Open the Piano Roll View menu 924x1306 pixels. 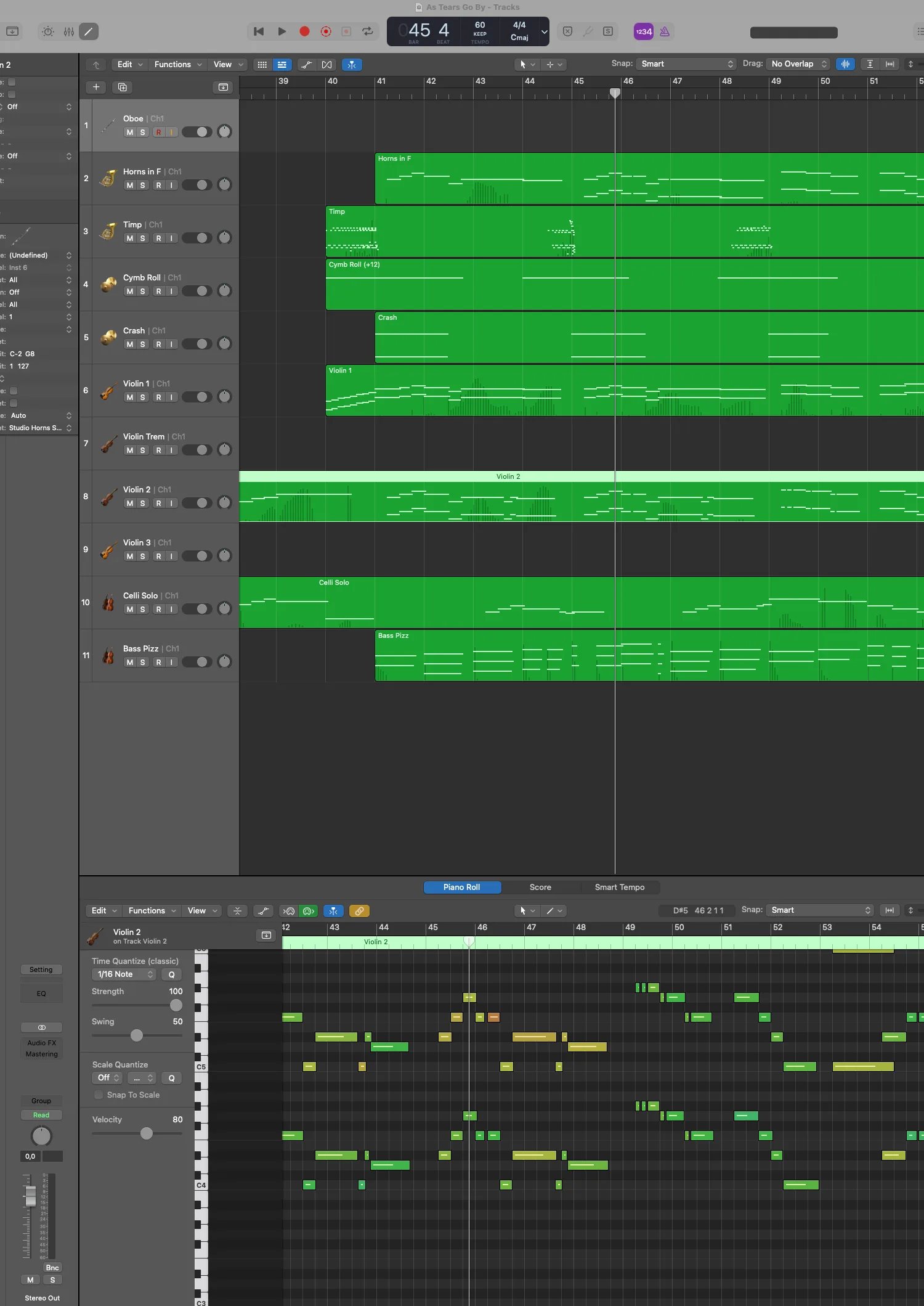click(202, 911)
